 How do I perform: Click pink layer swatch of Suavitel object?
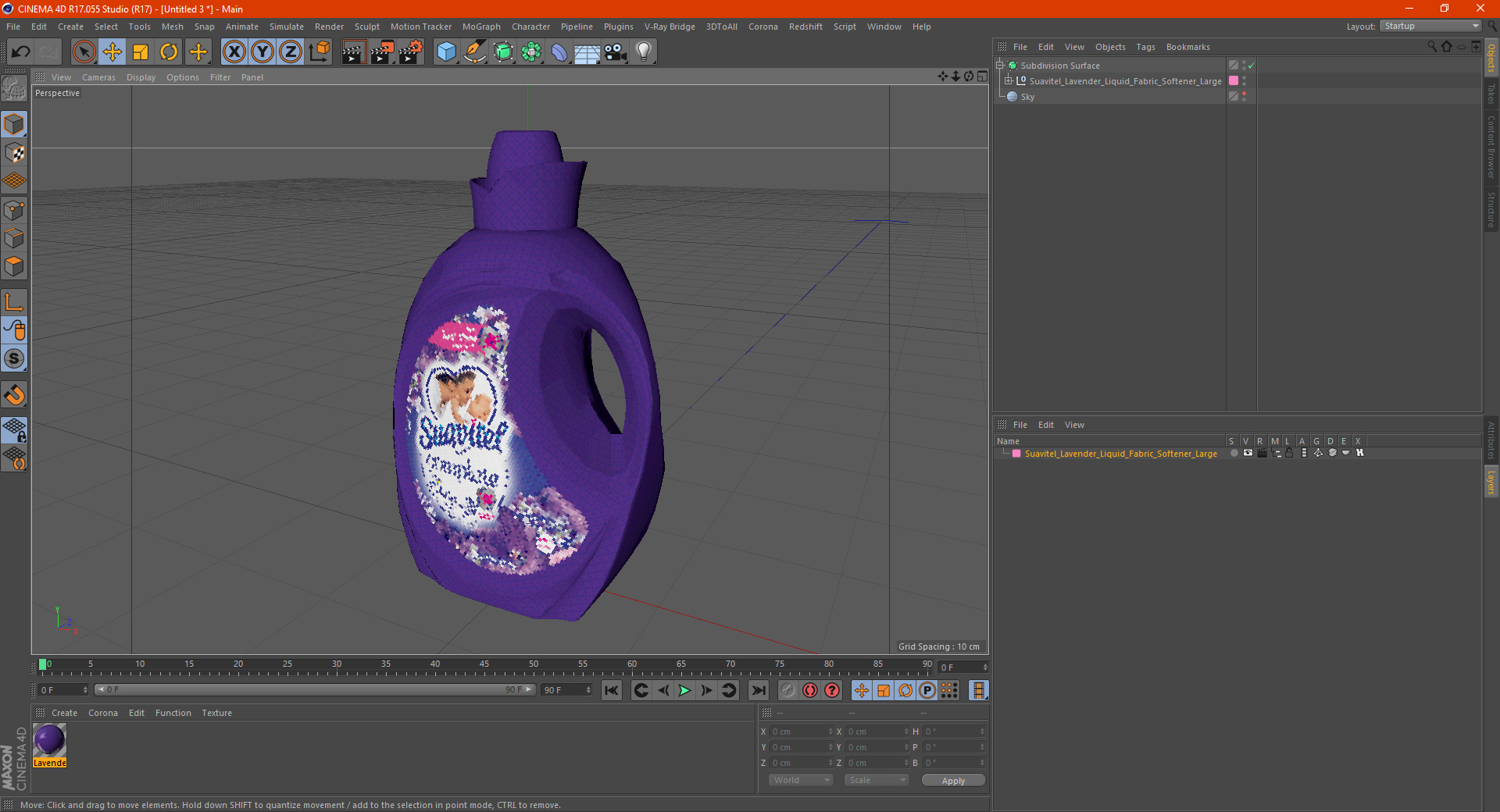pos(1234,80)
